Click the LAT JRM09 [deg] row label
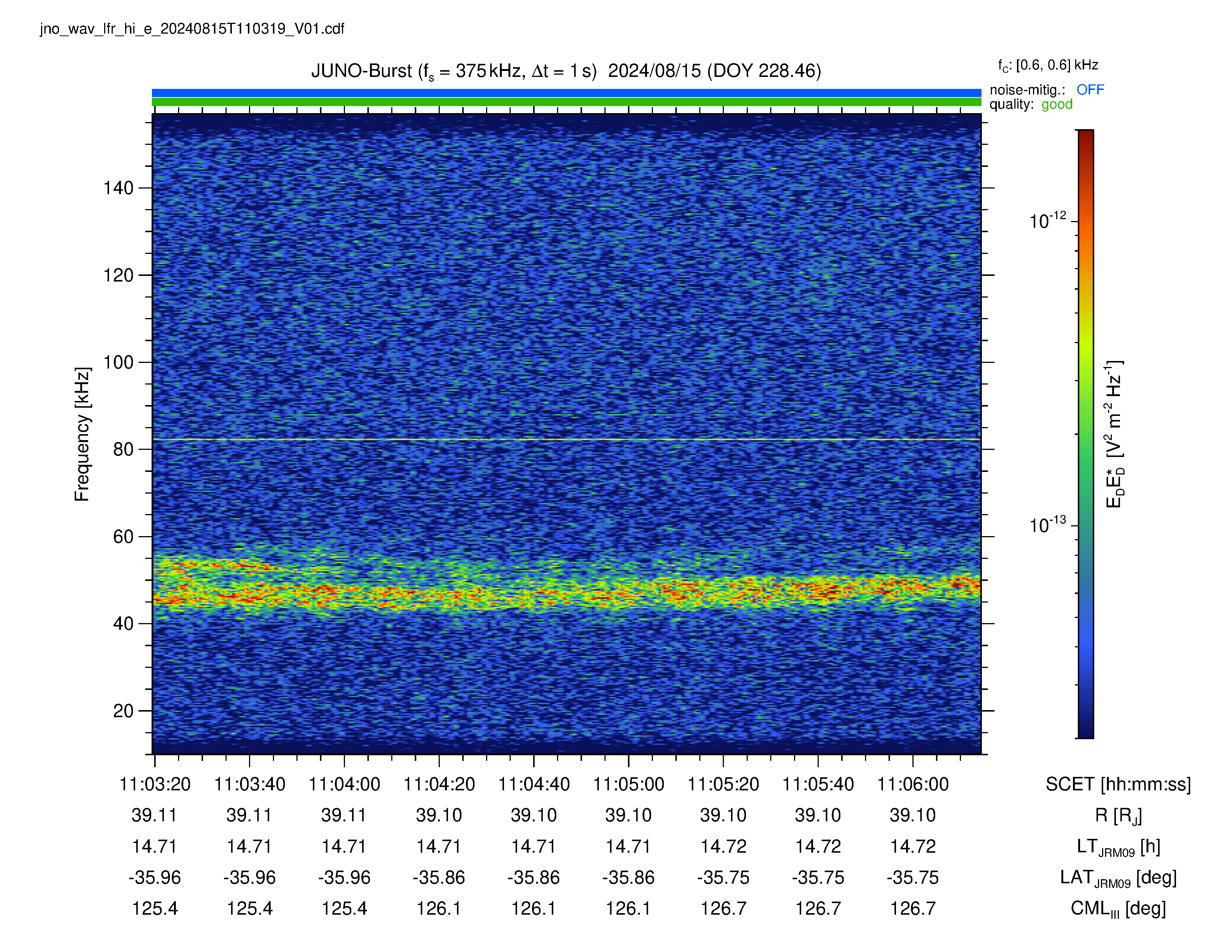Screen dimensions: 1232x952 pyautogui.click(x=1118, y=878)
